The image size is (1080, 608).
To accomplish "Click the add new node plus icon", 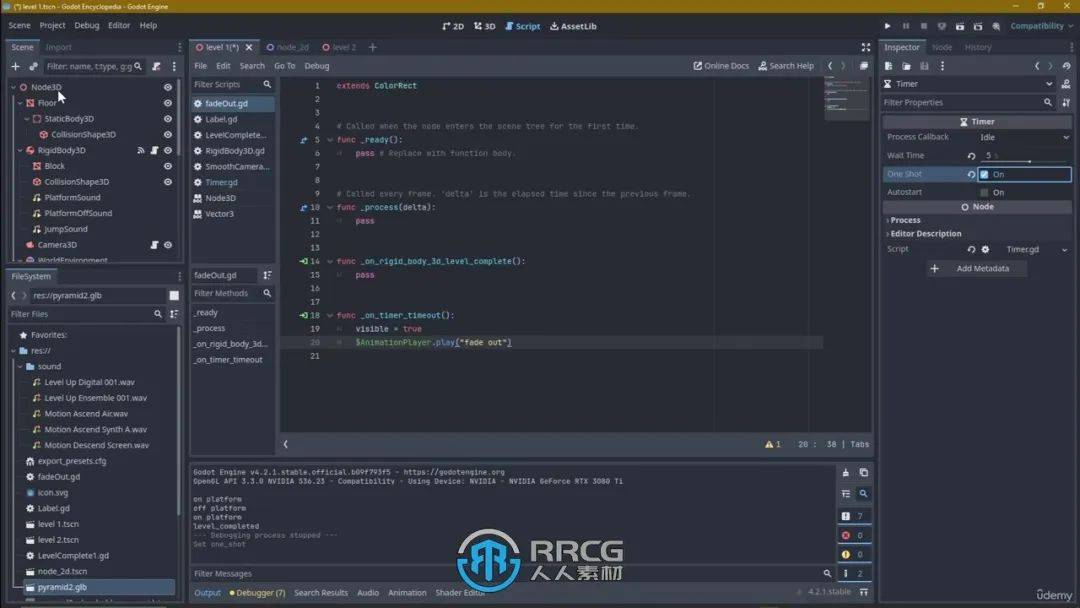I will pos(15,66).
